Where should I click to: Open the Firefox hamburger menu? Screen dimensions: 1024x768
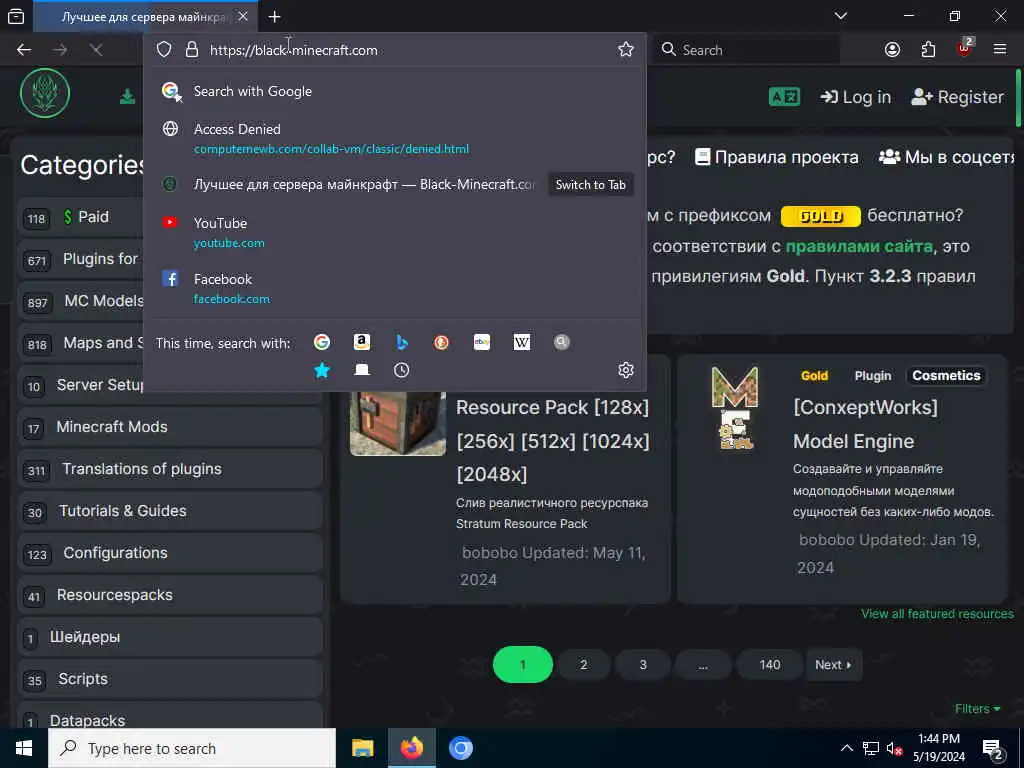[1000, 50]
